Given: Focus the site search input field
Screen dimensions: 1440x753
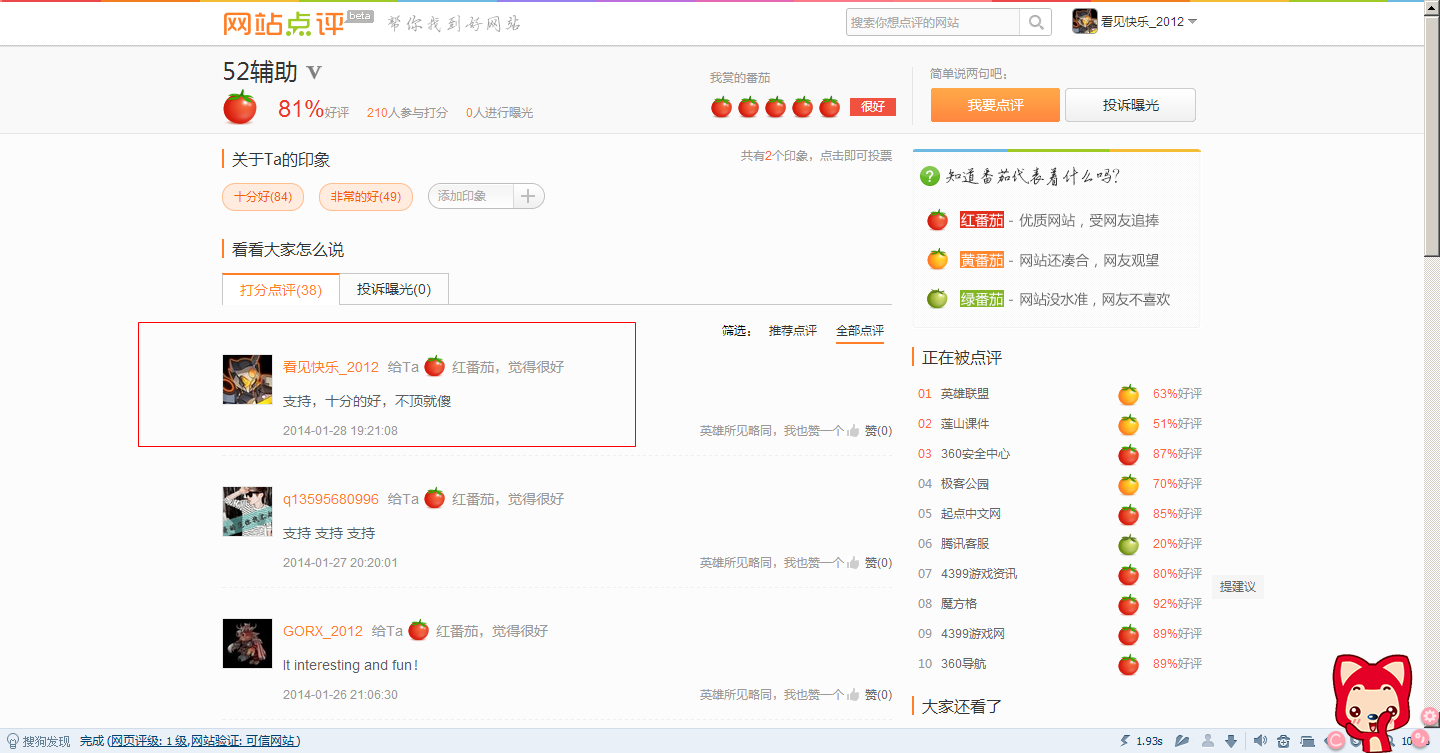Looking at the screenshot, I should click(933, 22).
